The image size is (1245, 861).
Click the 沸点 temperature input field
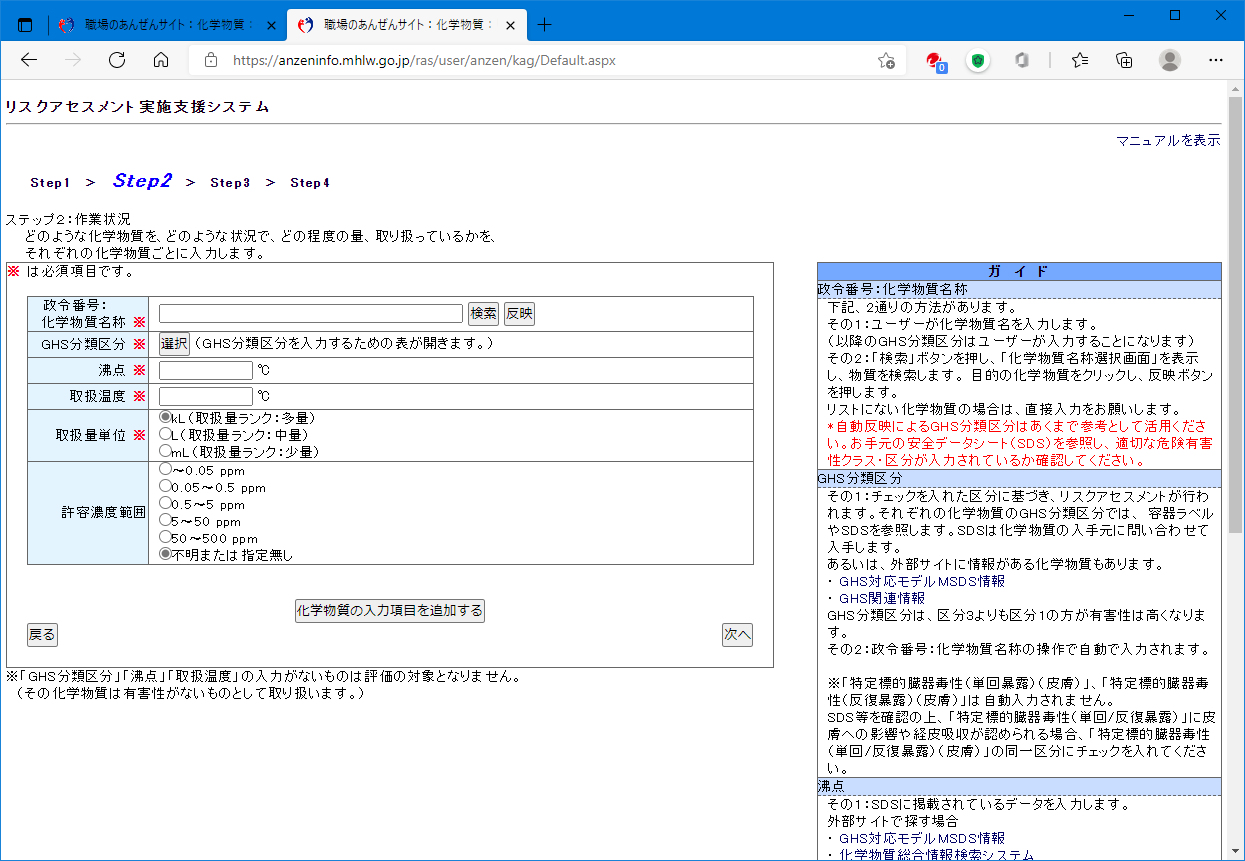206,371
